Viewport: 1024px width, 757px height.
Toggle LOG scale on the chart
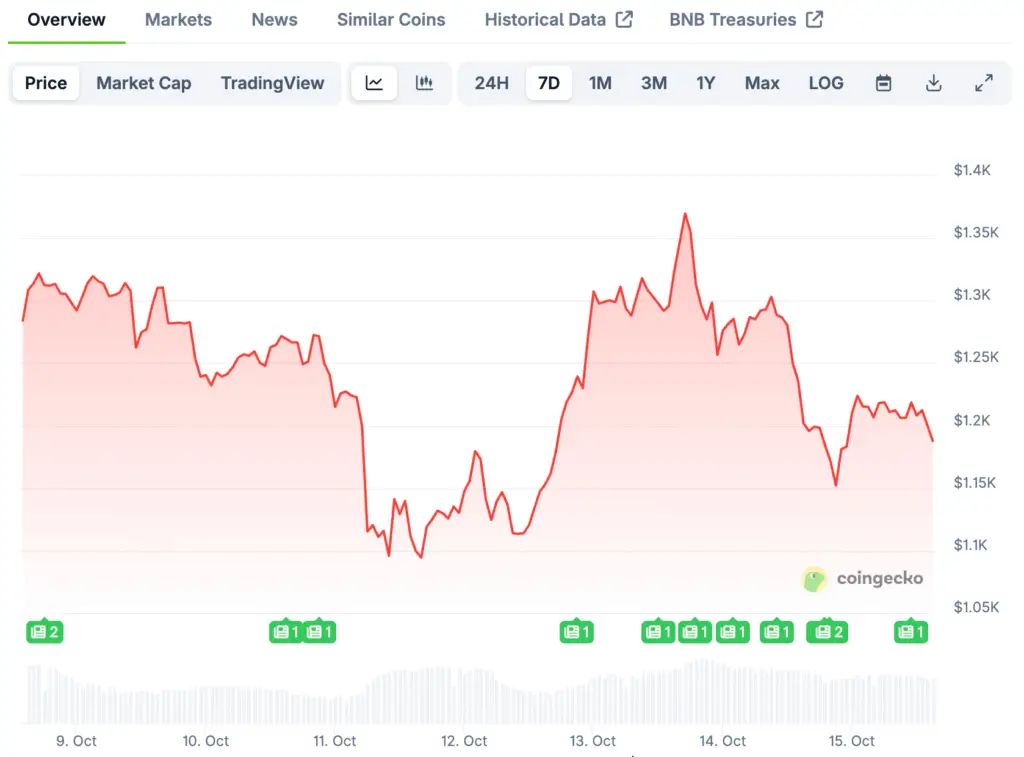coord(825,83)
